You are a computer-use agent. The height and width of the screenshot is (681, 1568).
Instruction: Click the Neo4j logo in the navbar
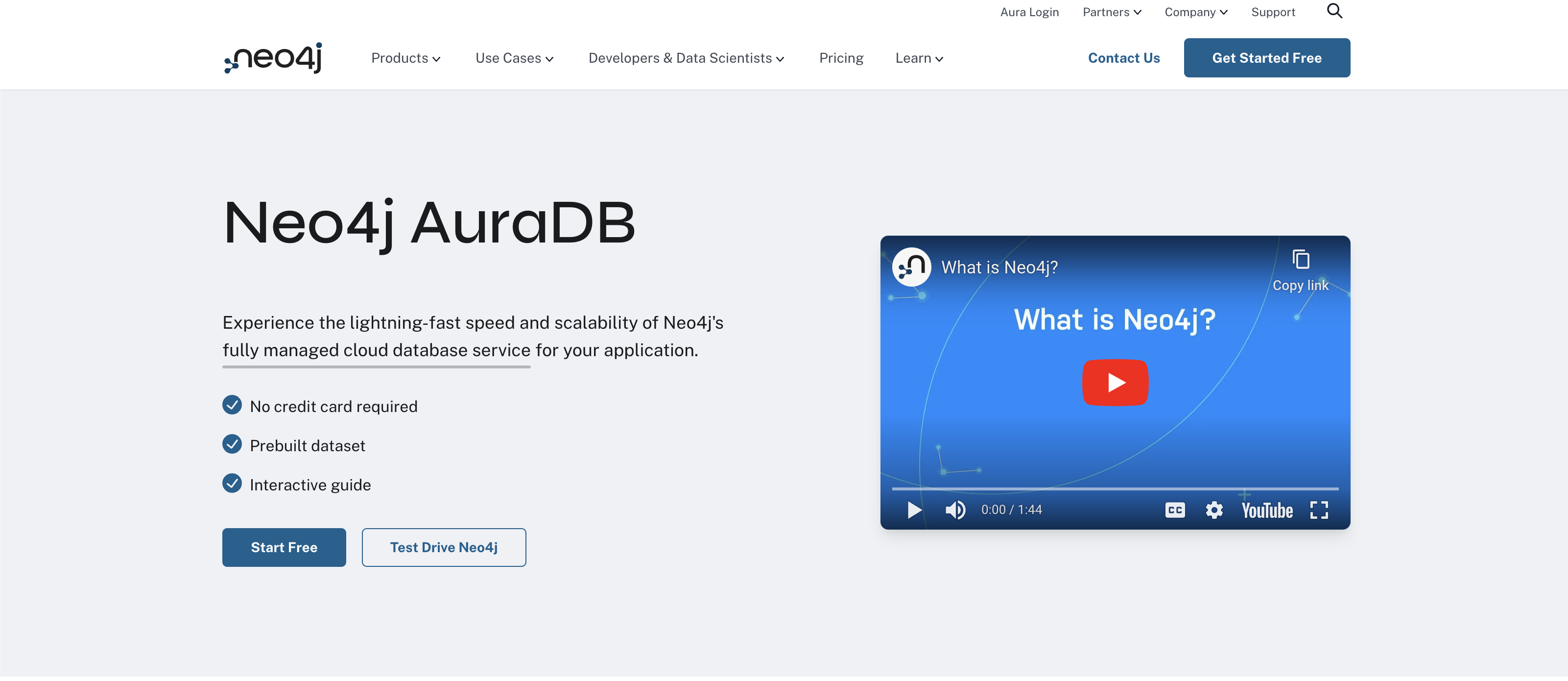click(272, 58)
